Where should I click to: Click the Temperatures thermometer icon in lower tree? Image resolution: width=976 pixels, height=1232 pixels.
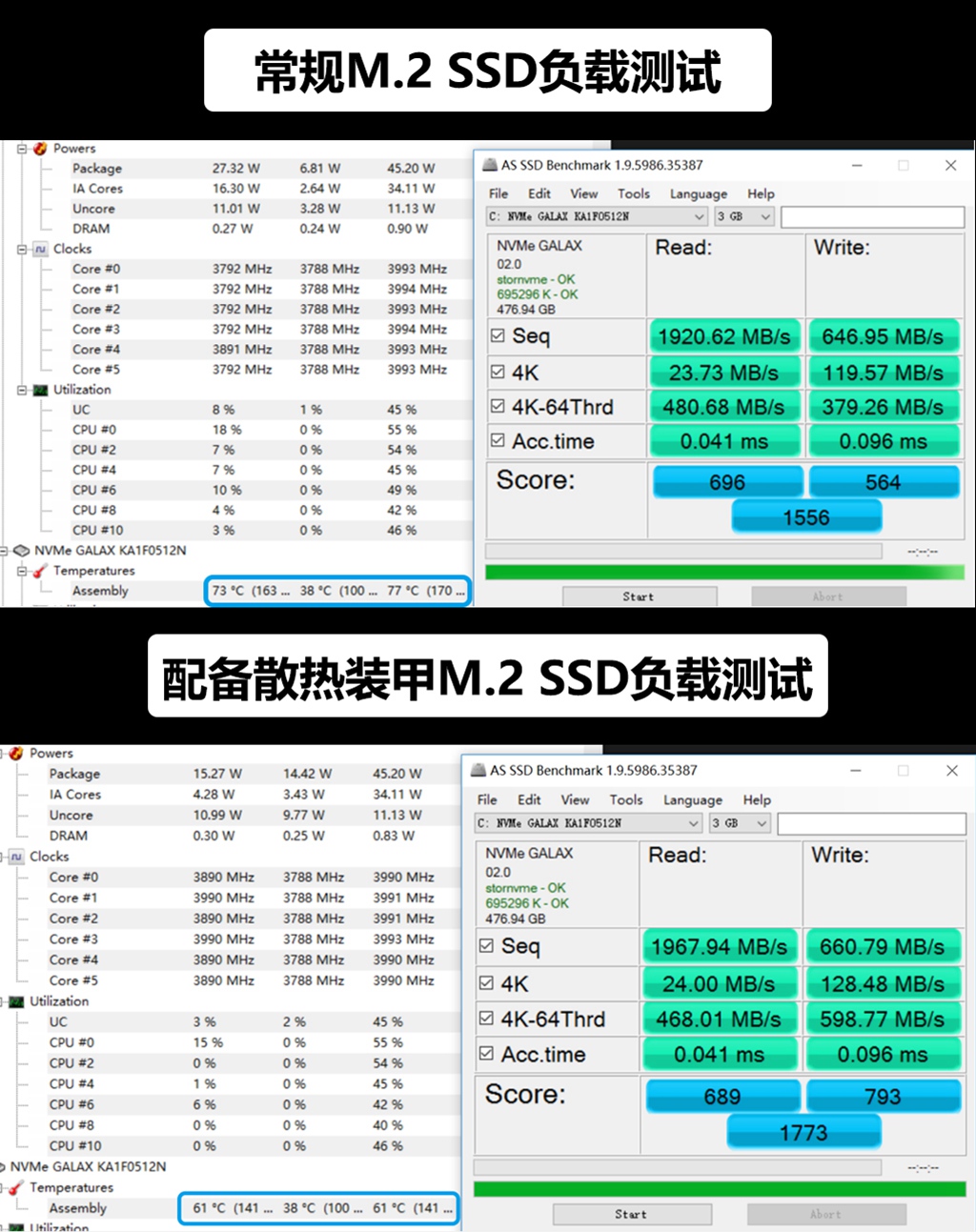pyautogui.click(x=16, y=1188)
